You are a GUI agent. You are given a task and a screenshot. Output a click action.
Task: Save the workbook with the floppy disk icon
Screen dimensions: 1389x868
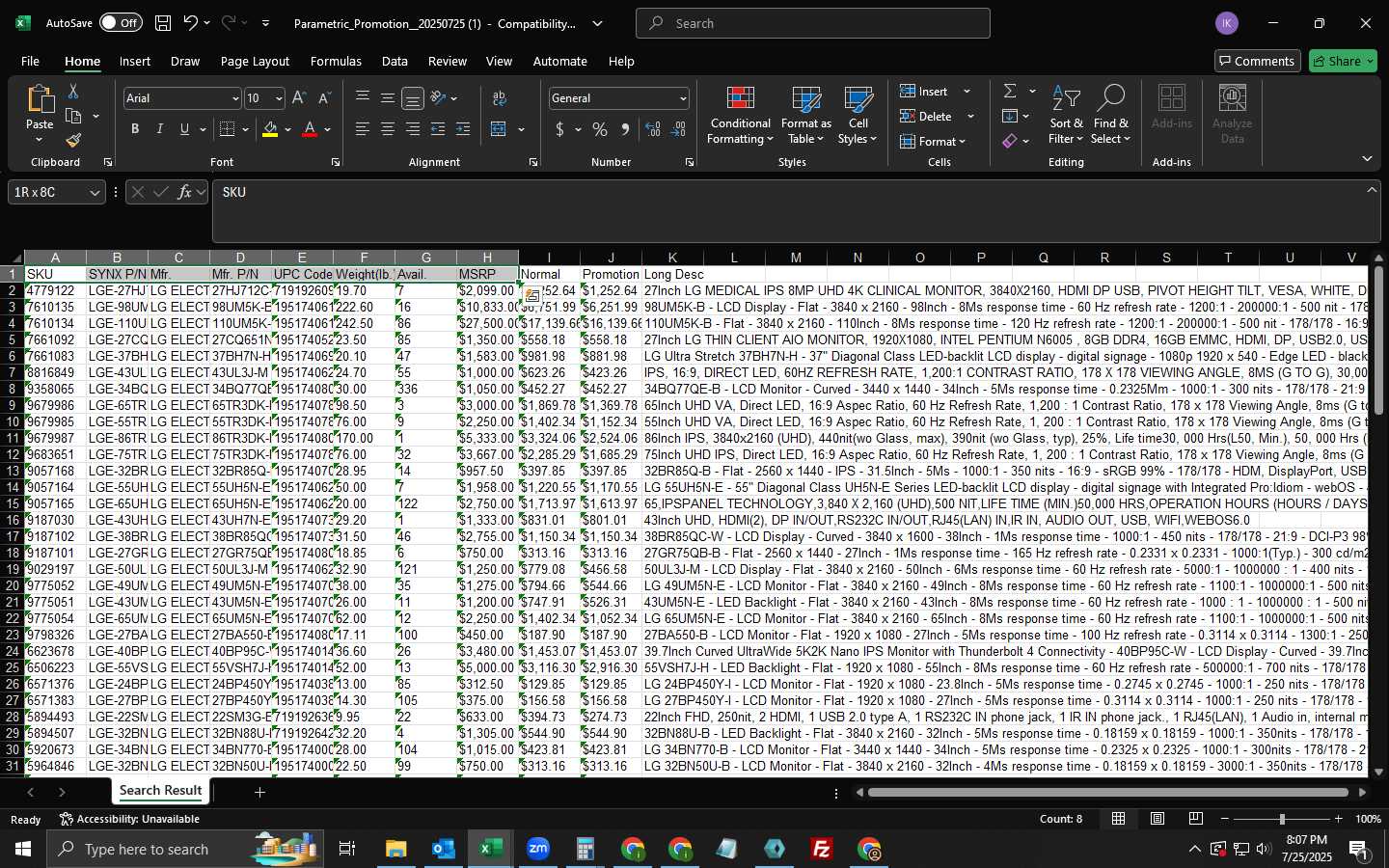[x=163, y=23]
